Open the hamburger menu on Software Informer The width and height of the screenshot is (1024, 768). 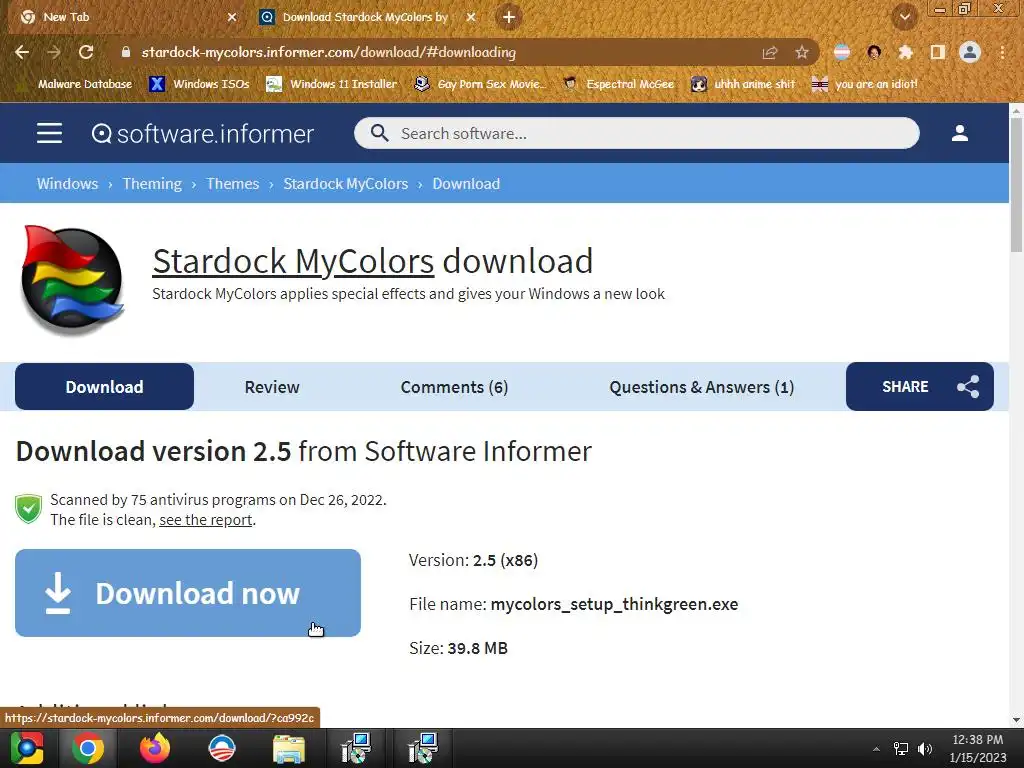click(x=49, y=133)
